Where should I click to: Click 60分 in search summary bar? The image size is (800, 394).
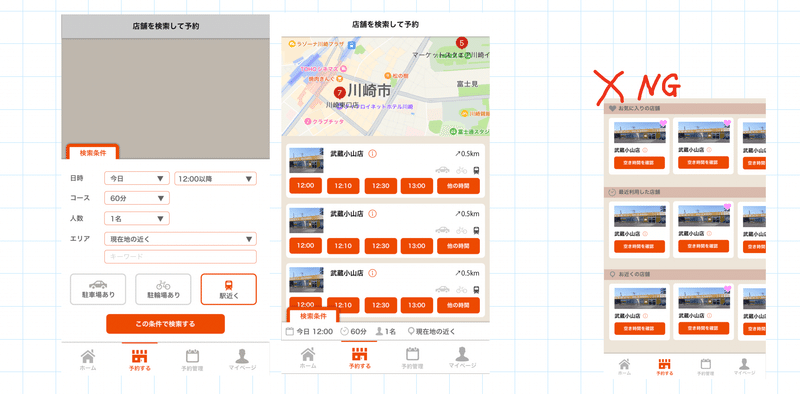(354, 331)
